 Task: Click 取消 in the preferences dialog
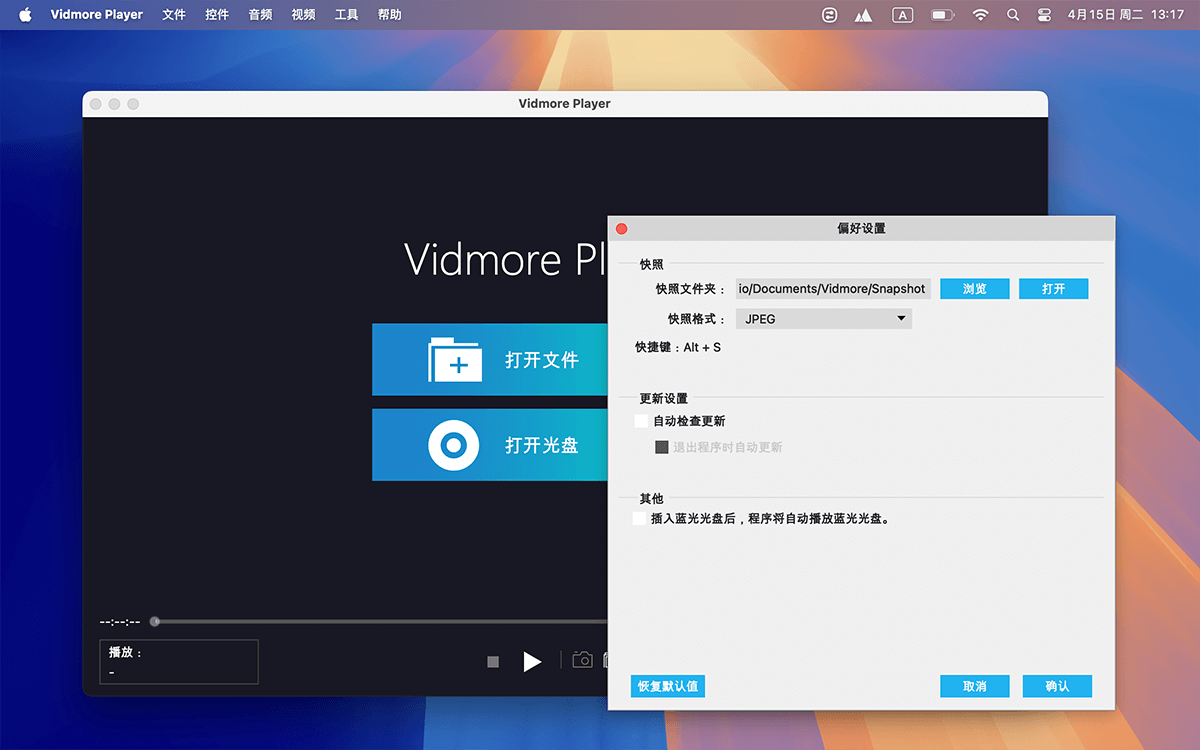[975, 687]
